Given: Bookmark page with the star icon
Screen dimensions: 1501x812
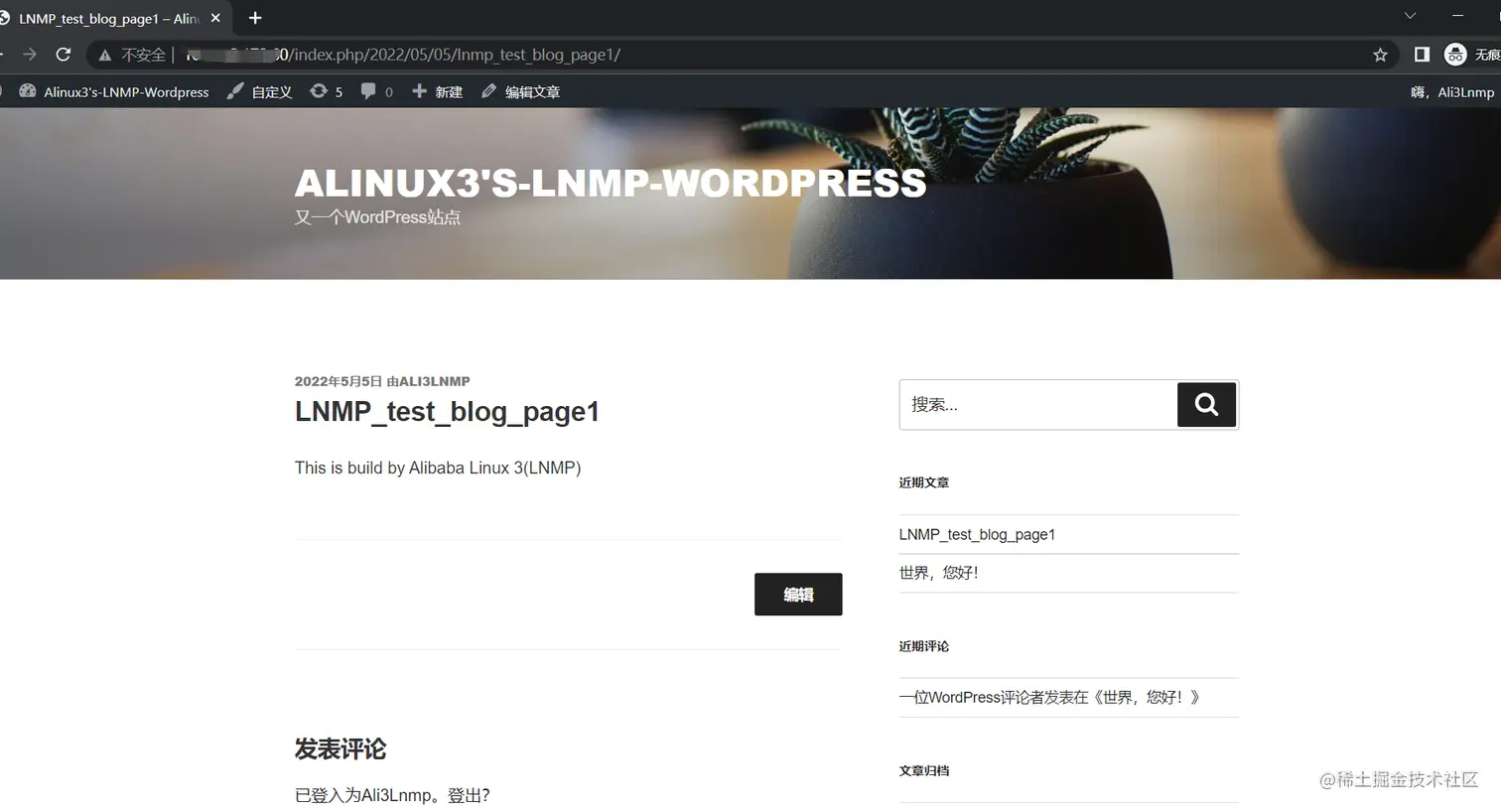Looking at the screenshot, I should [x=1380, y=55].
